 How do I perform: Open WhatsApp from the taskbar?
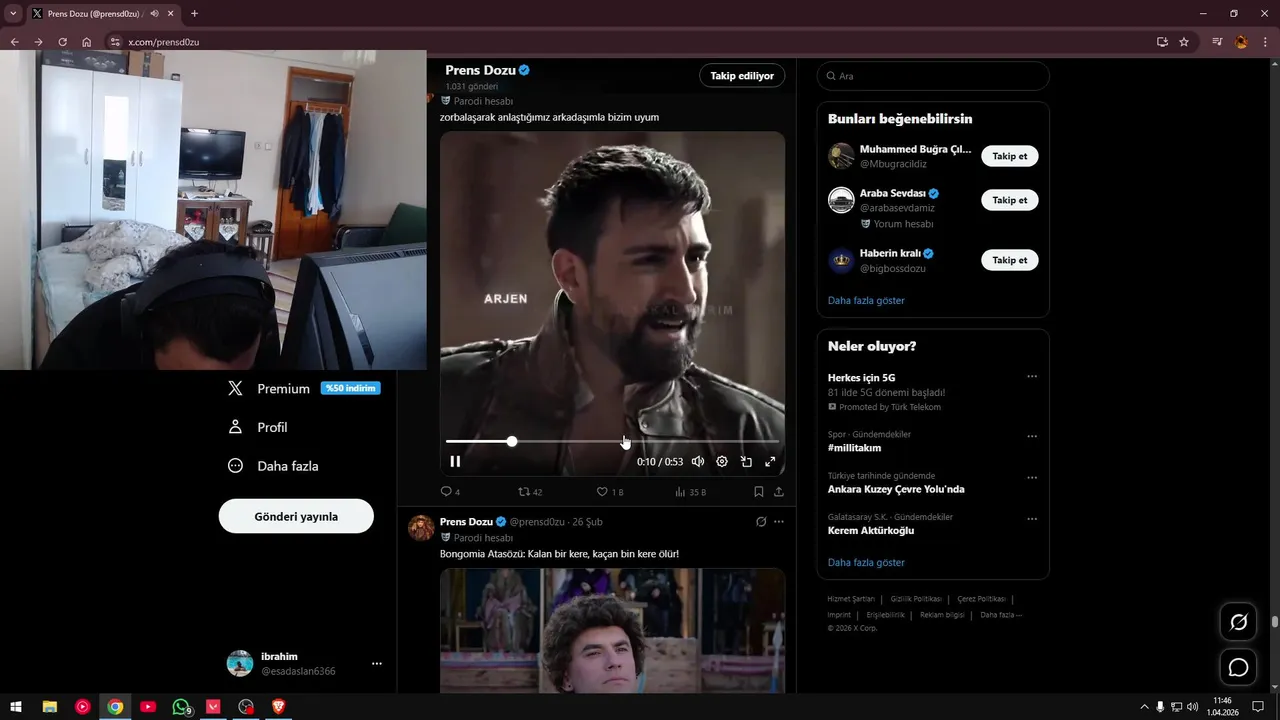coord(181,707)
